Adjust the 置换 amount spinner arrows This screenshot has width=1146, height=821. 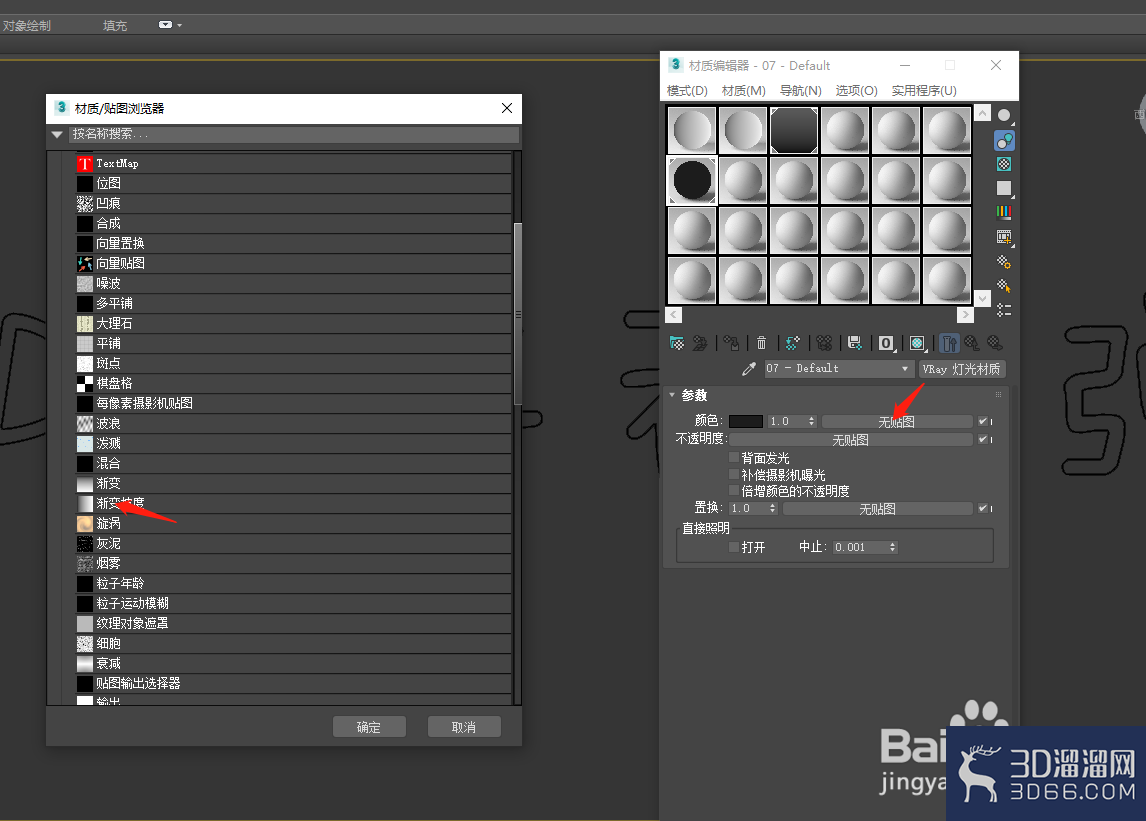tap(773, 508)
